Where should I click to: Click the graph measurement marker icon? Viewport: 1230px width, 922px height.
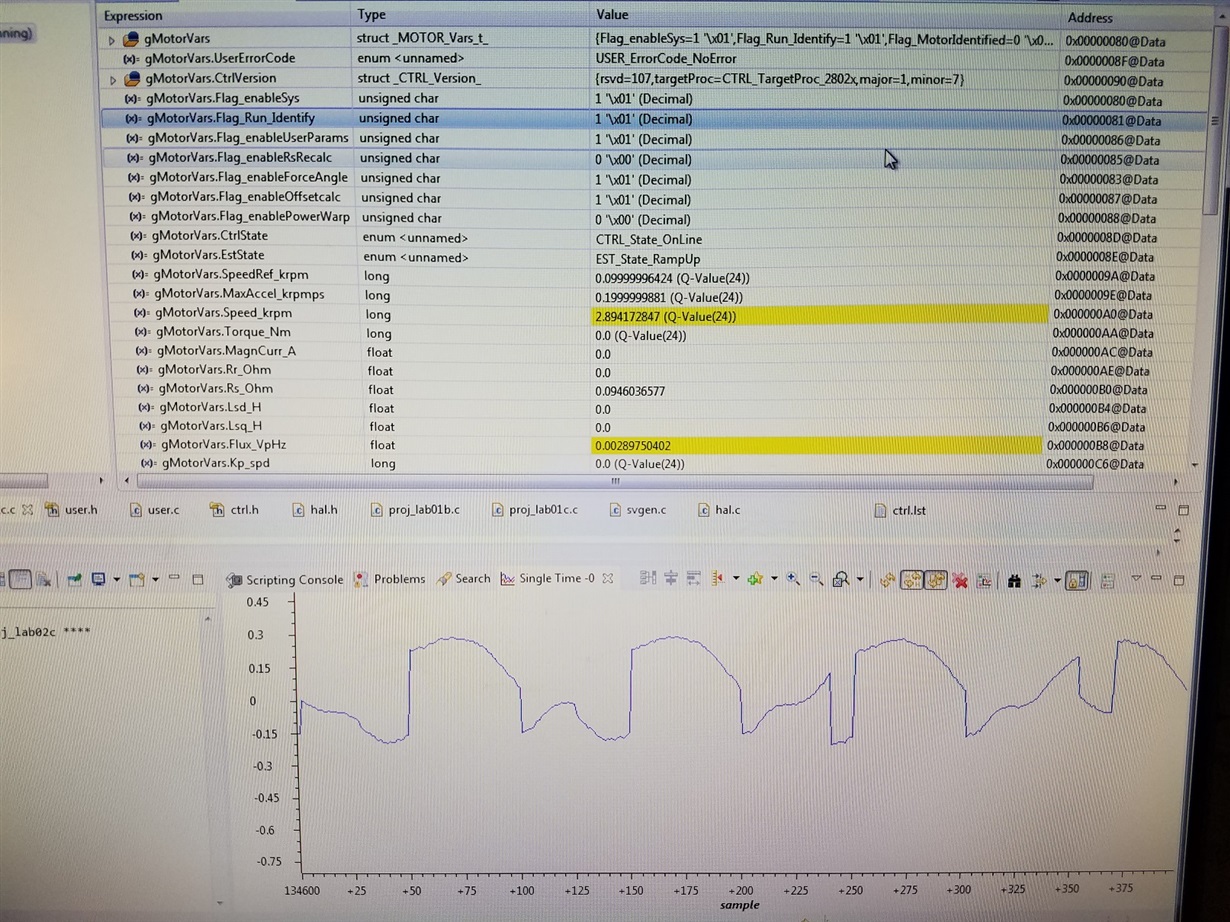pyautogui.click(x=717, y=578)
